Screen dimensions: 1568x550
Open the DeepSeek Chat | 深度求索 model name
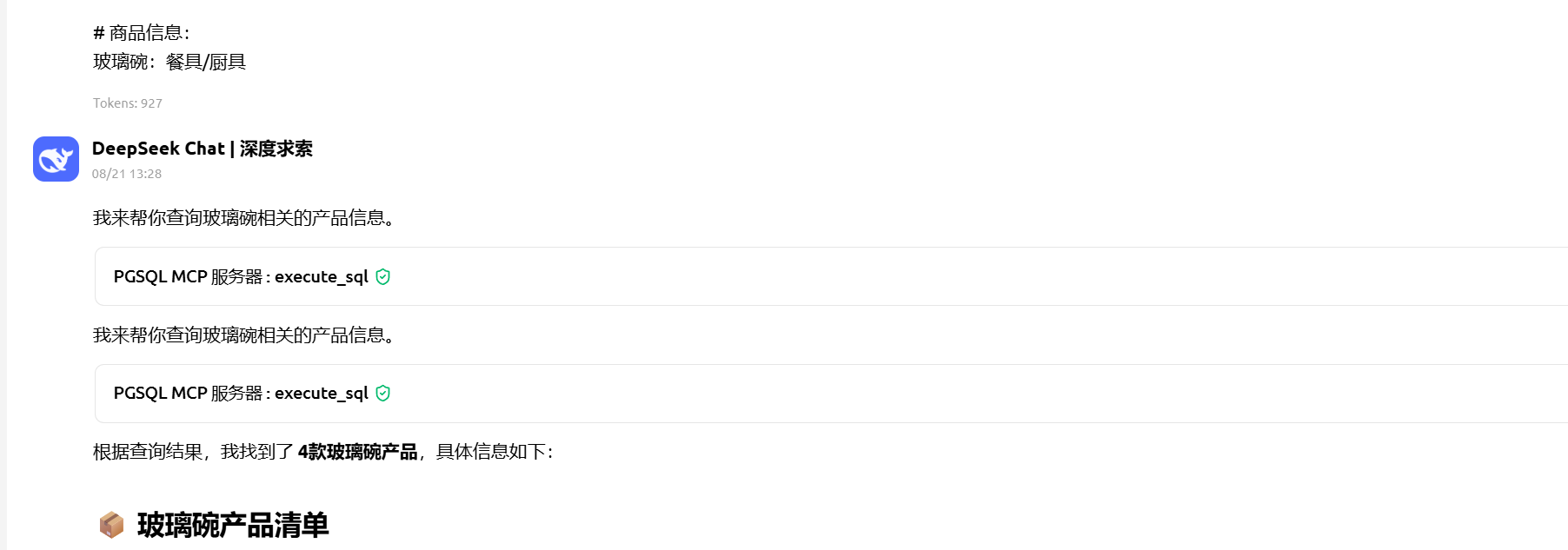click(x=202, y=149)
